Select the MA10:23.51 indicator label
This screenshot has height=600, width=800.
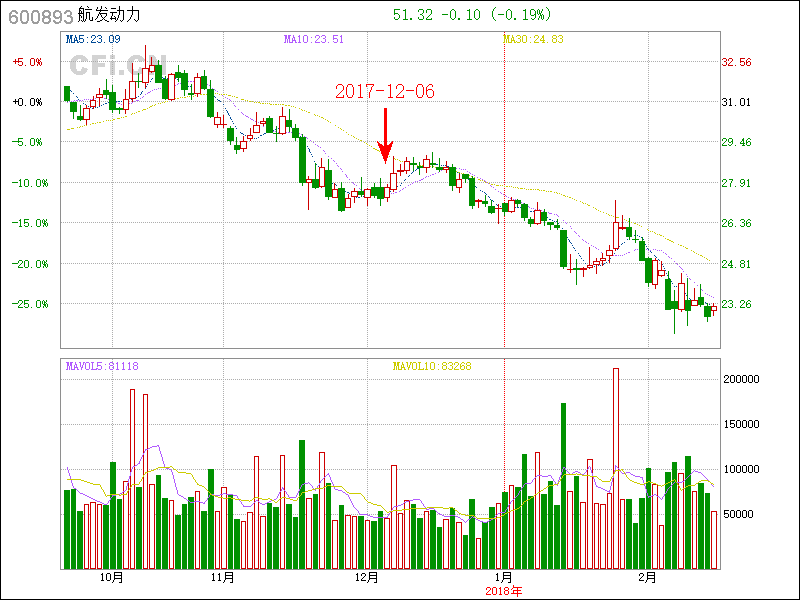(313, 40)
